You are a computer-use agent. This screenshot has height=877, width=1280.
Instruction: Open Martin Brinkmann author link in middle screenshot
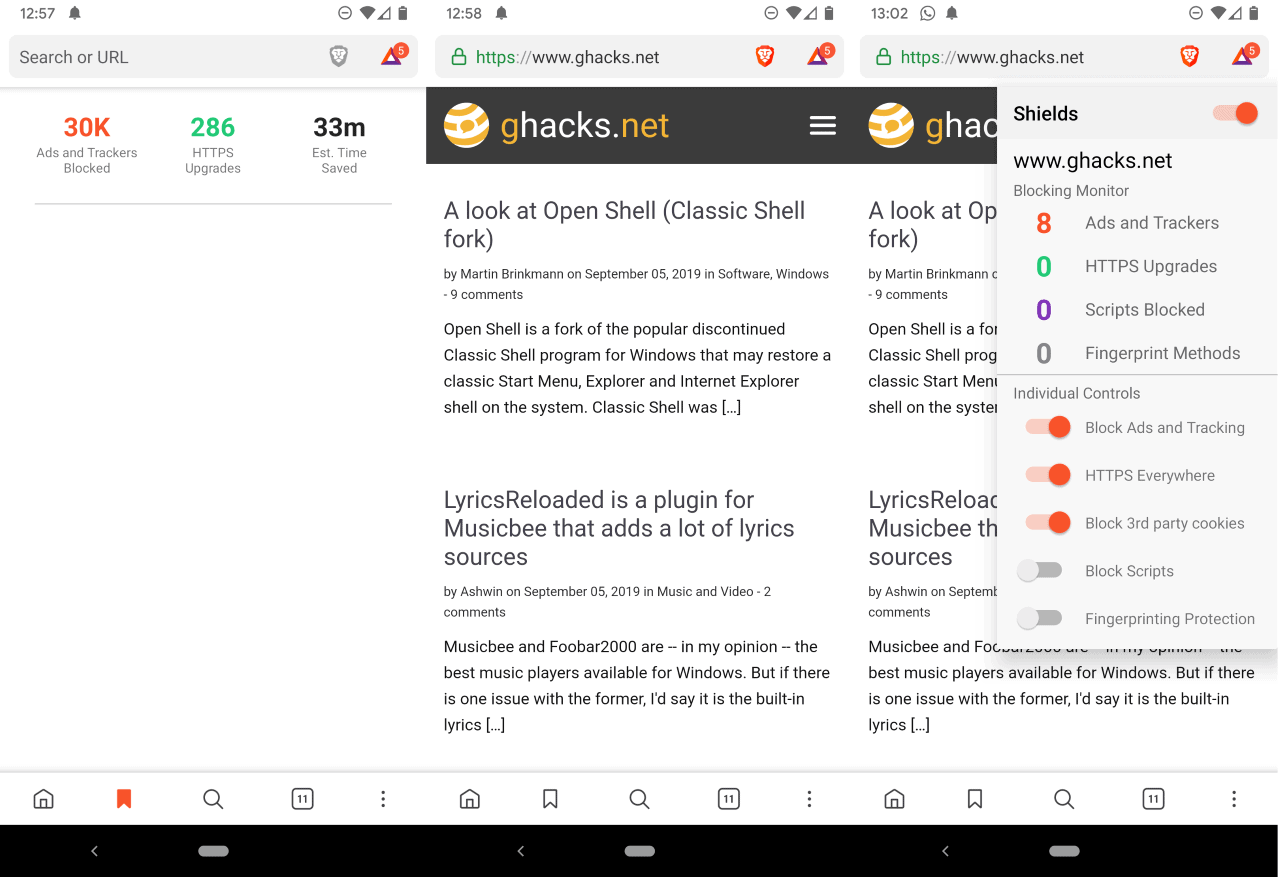pos(512,274)
